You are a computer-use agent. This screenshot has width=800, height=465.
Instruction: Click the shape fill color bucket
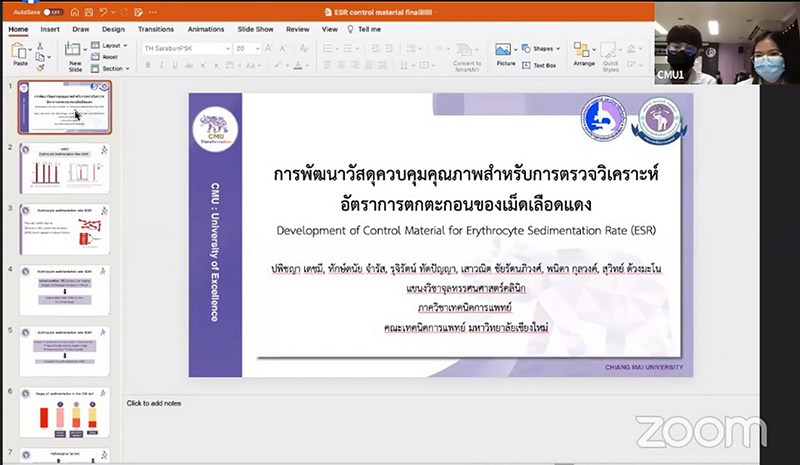pos(632,48)
